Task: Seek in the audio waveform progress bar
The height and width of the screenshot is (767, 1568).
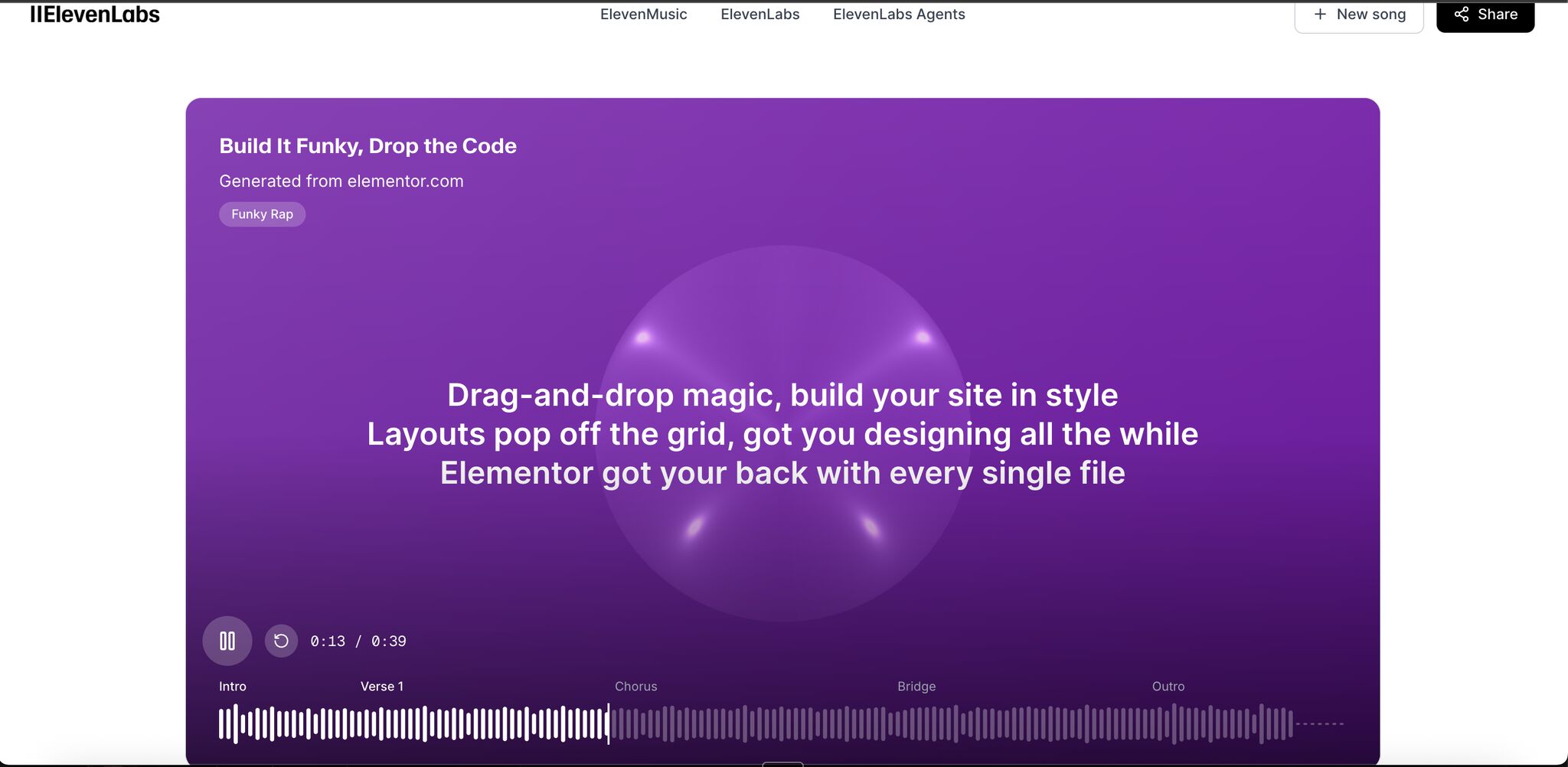Action: (781, 723)
